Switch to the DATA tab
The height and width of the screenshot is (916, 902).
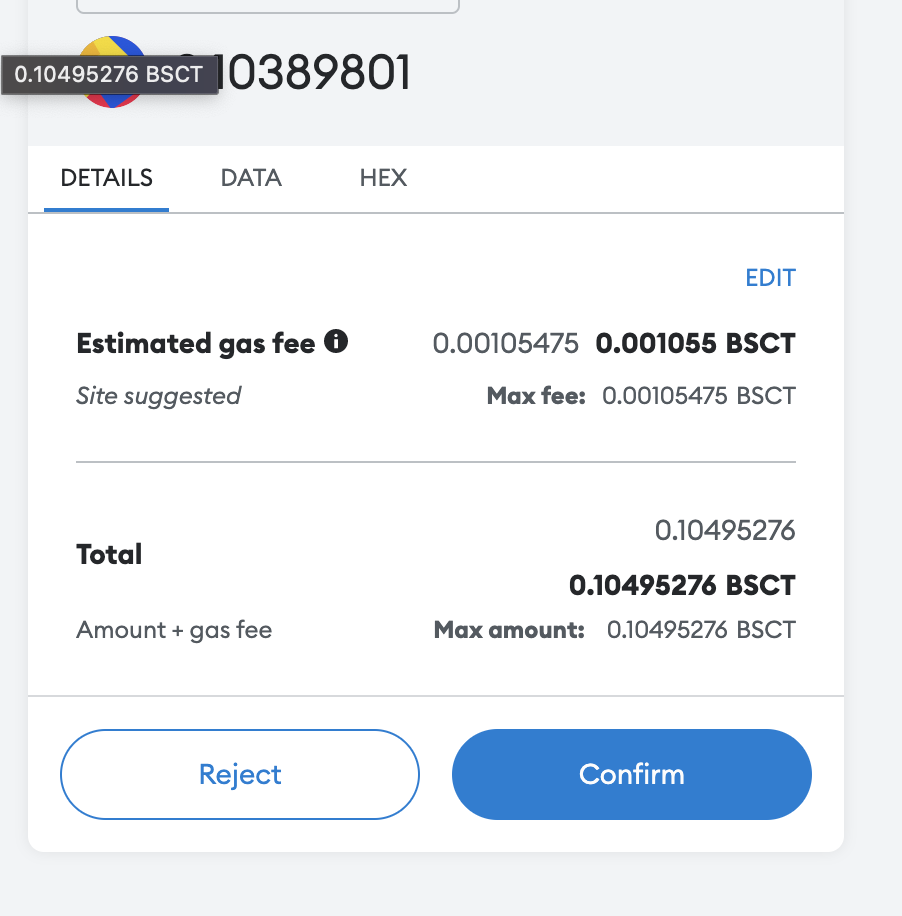pos(251,178)
